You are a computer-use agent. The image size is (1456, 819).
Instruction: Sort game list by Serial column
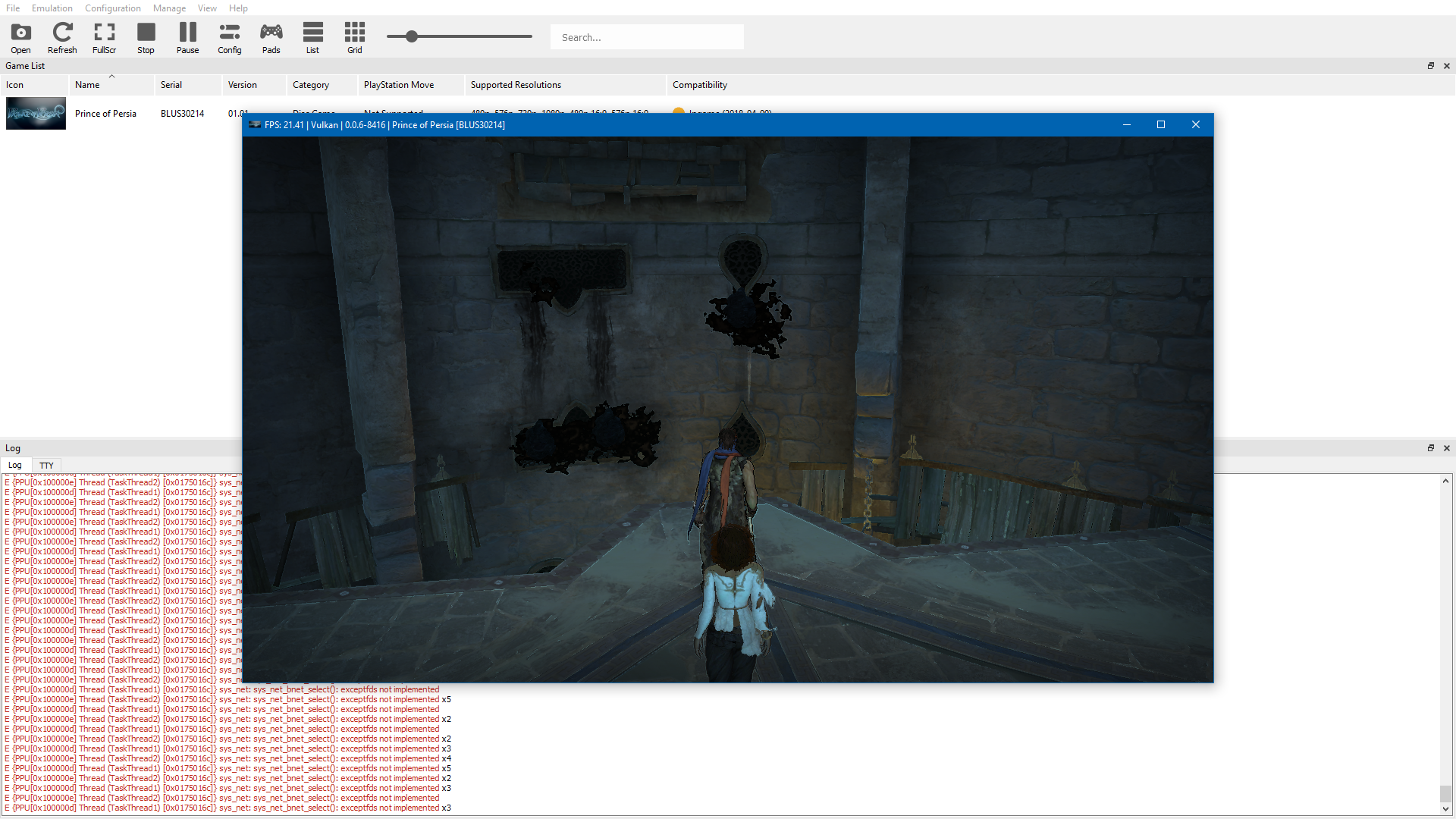tap(188, 85)
